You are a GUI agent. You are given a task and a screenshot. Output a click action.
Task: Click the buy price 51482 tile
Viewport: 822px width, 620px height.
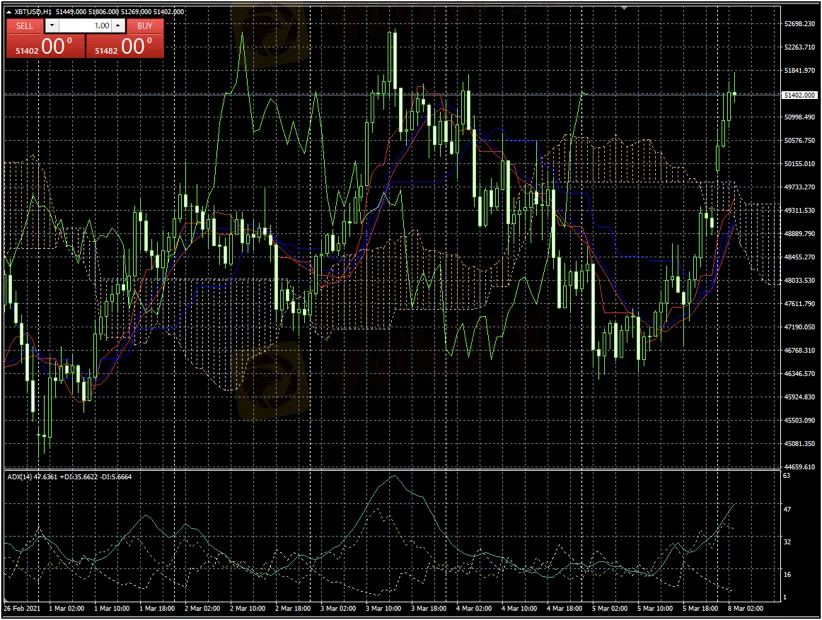(123, 47)
